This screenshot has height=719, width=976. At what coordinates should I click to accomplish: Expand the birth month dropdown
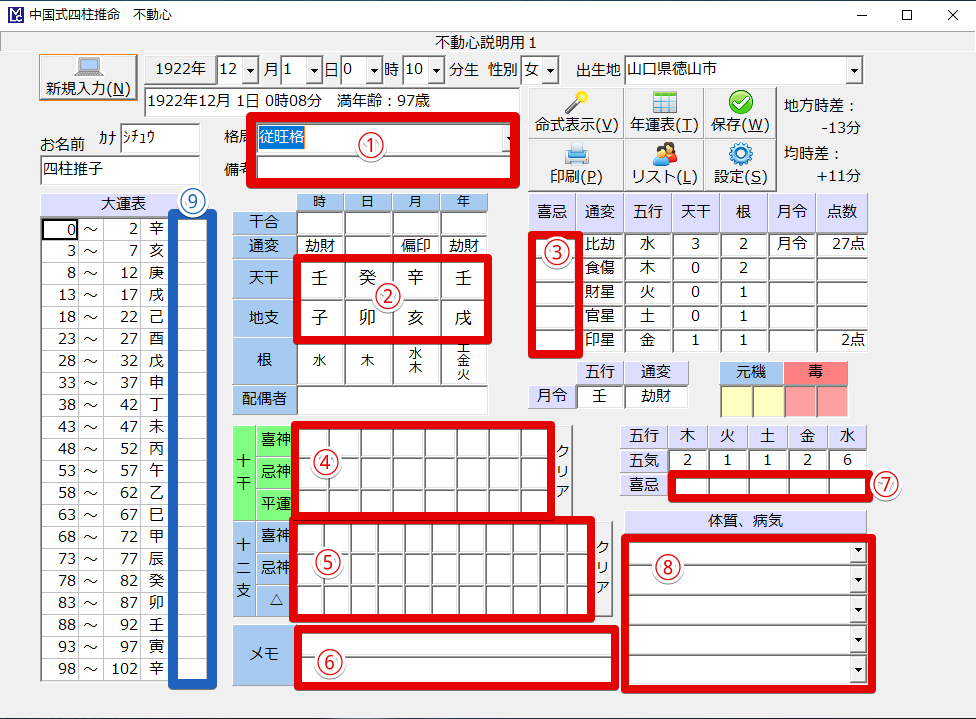tap(249, 70)
